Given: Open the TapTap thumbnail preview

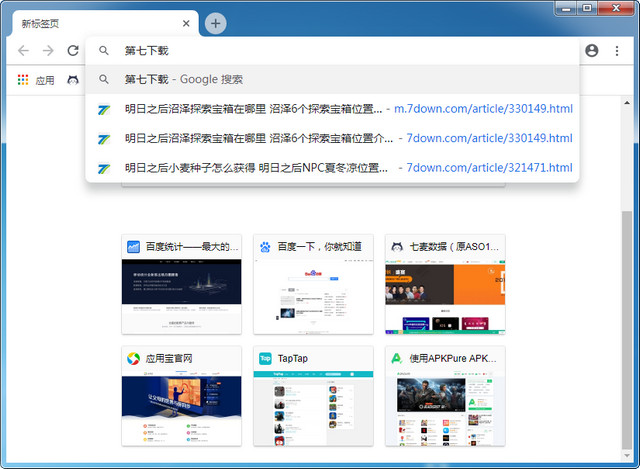Looking at the screenshot, I should (313, 408).
